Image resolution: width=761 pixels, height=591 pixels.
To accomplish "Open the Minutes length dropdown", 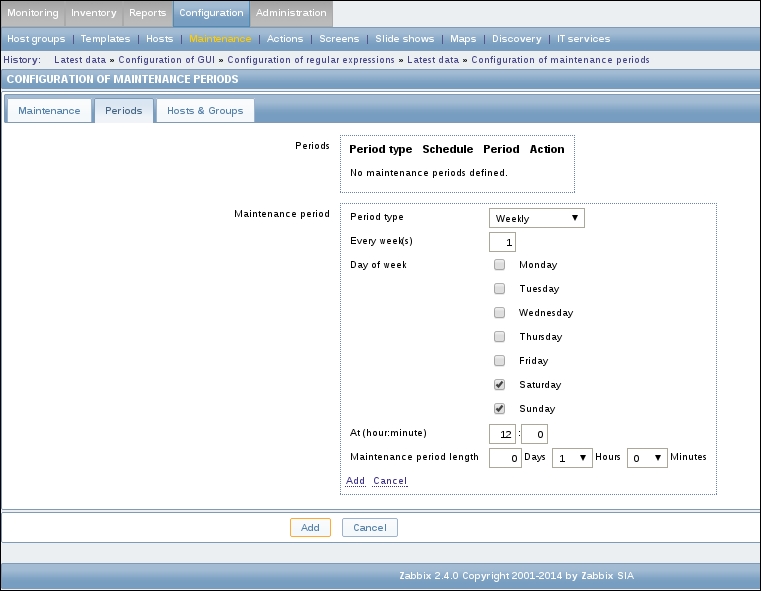I will [646, 457].
